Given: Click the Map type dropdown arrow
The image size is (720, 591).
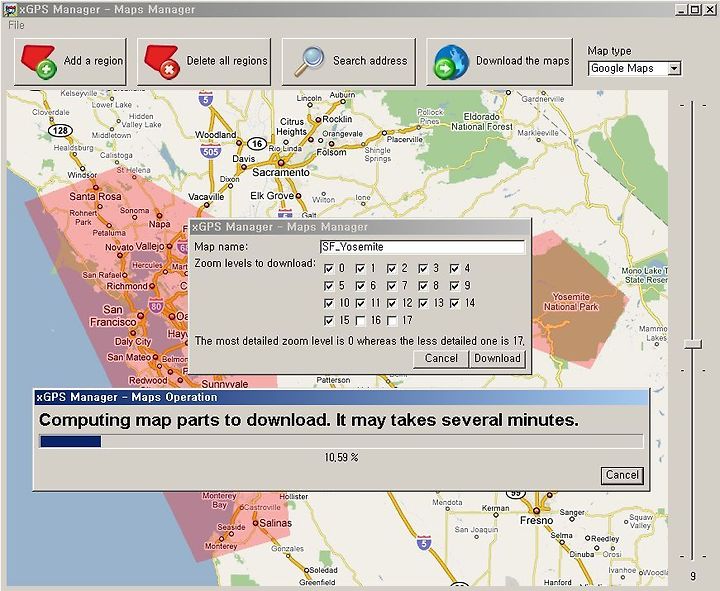Looking at the screenshot, I should pos(674,68).
